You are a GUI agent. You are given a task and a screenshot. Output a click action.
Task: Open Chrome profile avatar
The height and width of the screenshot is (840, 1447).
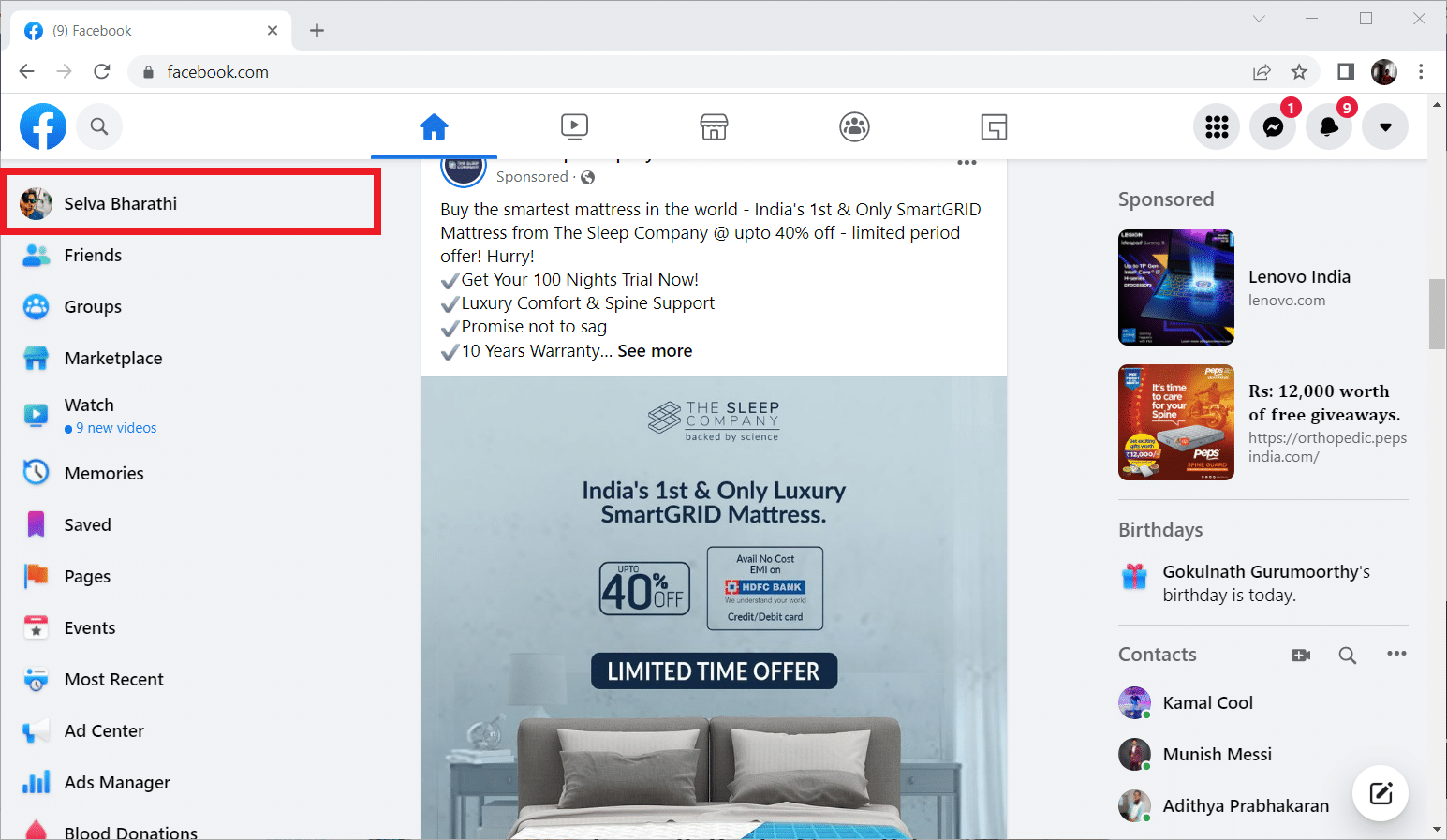(x=1384, y=71)
